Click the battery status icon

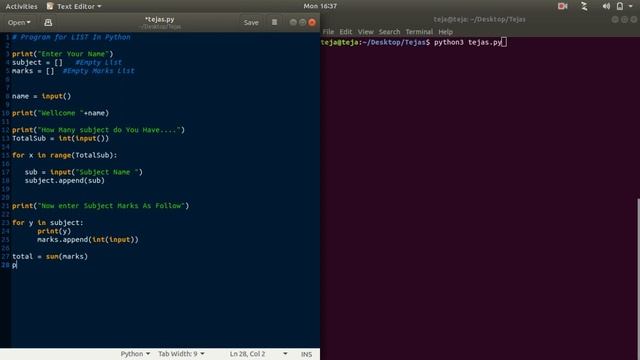[620, 6]
